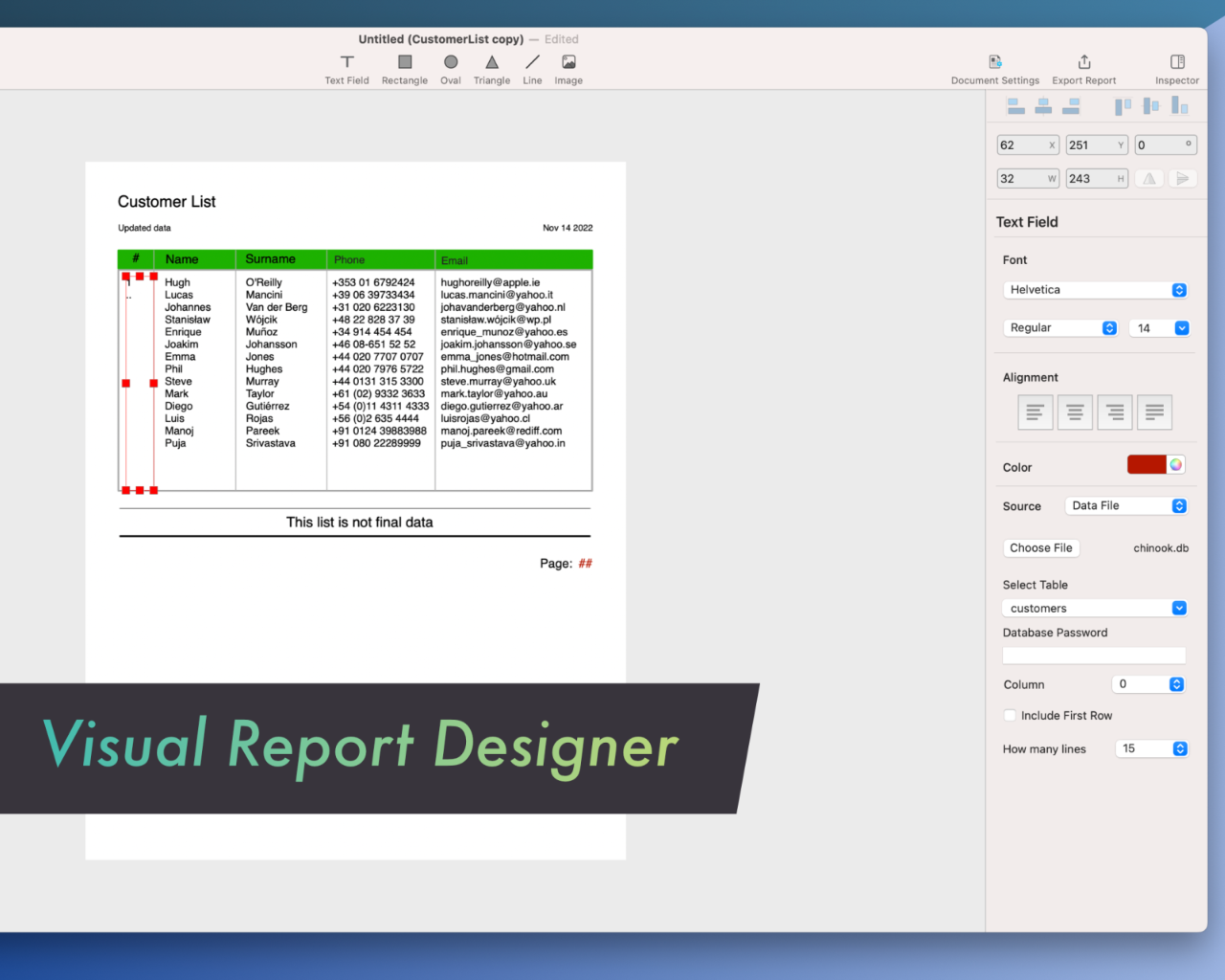The height and width of the screenshot is (980, 1225).
Task: Click the X position field
Action: click(1028, 145)
